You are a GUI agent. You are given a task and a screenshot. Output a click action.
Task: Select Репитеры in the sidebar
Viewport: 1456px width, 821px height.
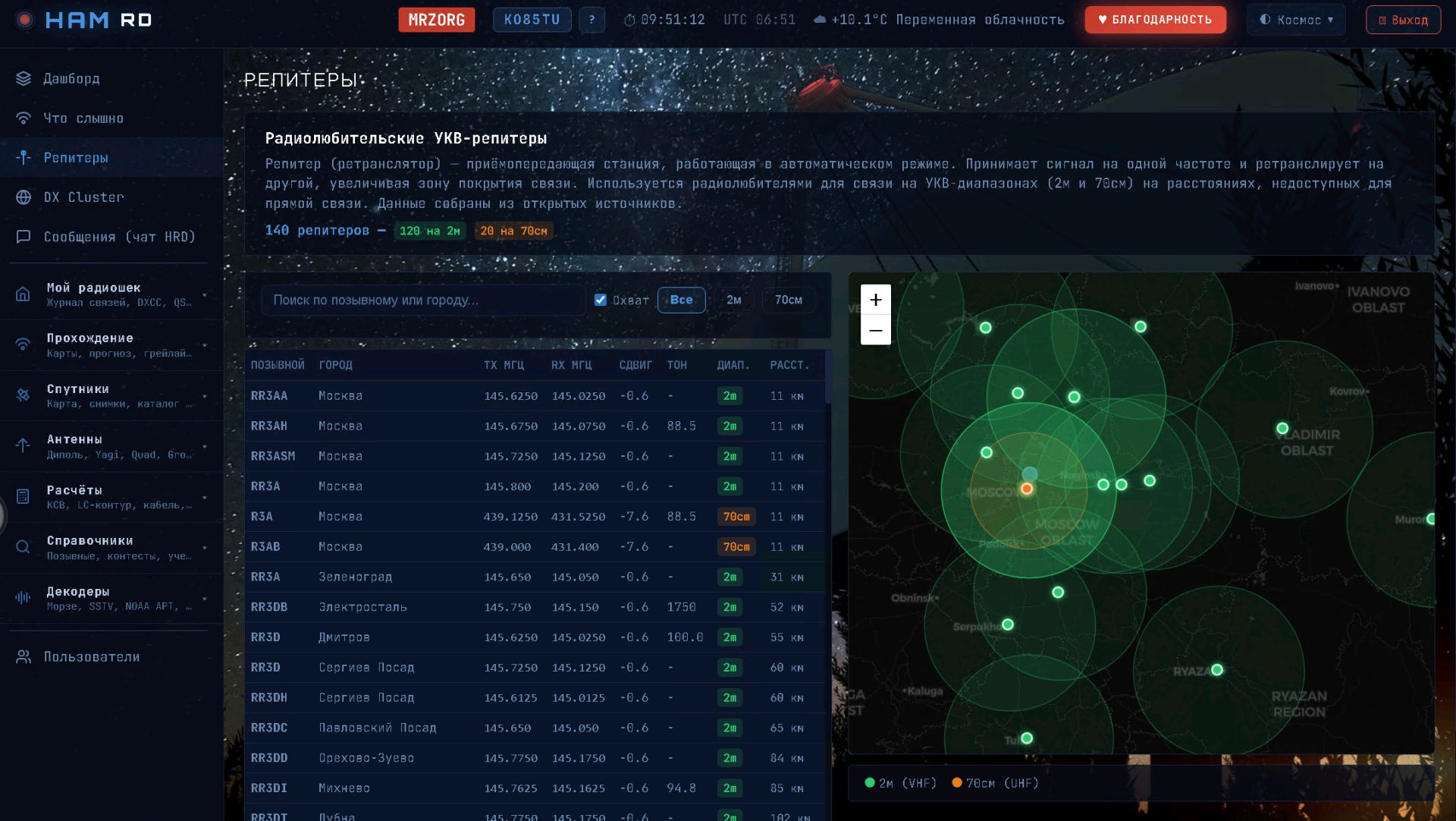pyautogui.click(x=111, y=158)
